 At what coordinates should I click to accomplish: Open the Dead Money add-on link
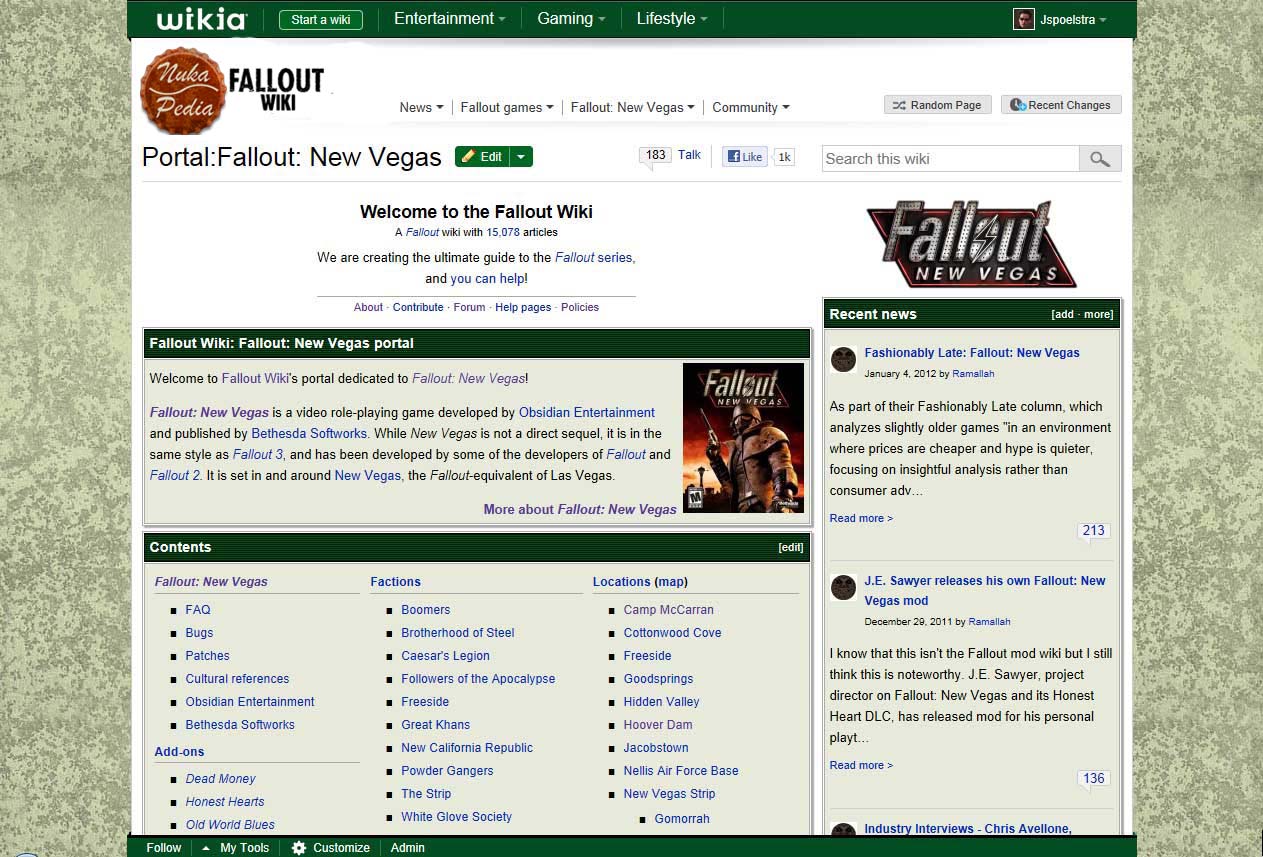[220, 778]
